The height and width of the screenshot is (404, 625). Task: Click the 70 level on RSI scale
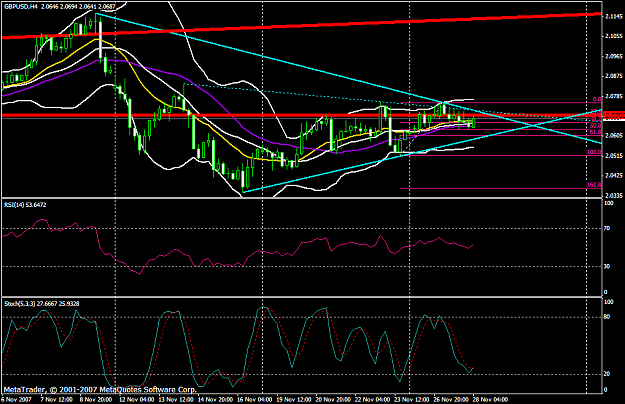pyautogui.click(x=607, y=228)
